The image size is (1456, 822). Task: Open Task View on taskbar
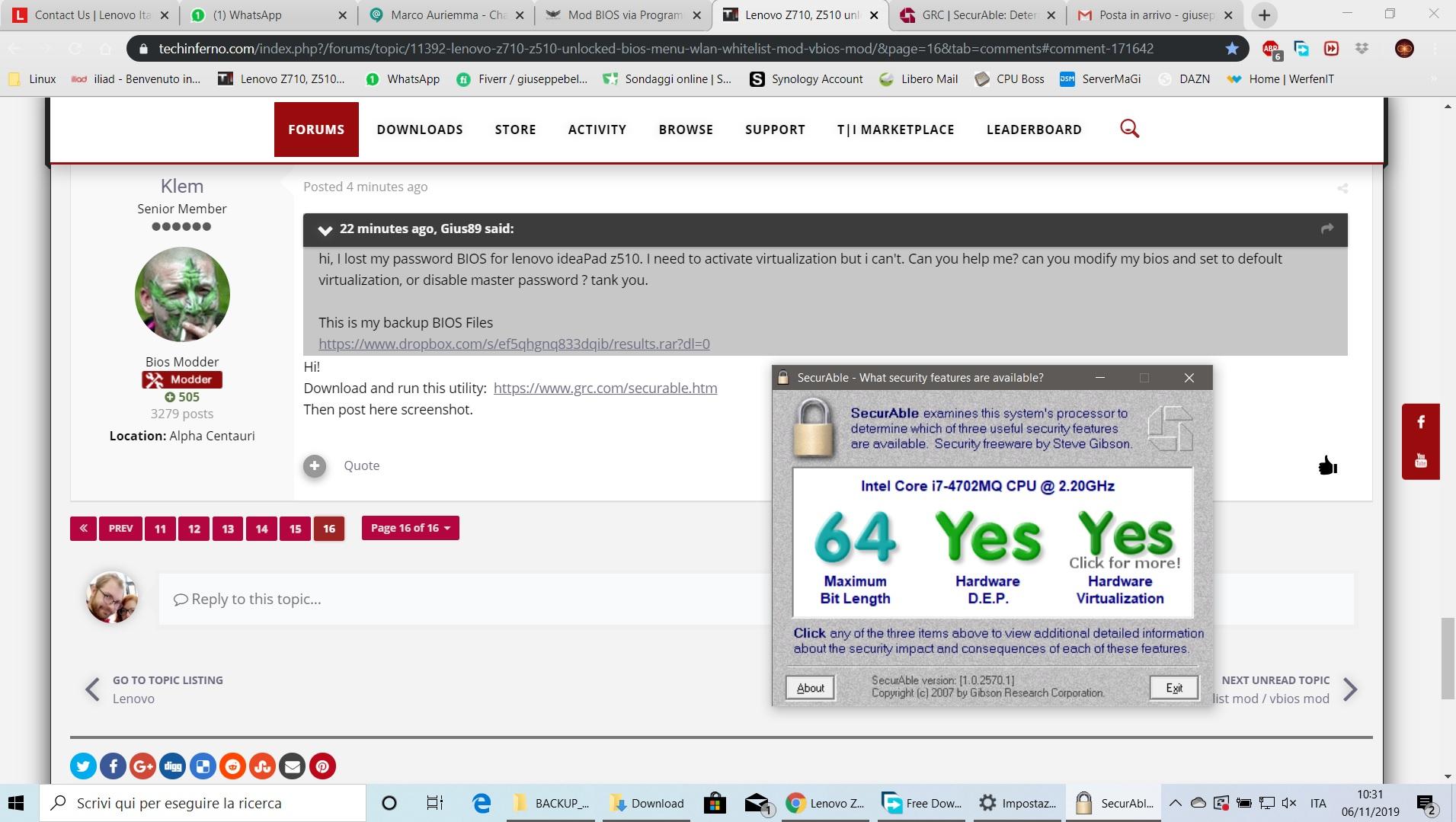click(x=434, y=803)
